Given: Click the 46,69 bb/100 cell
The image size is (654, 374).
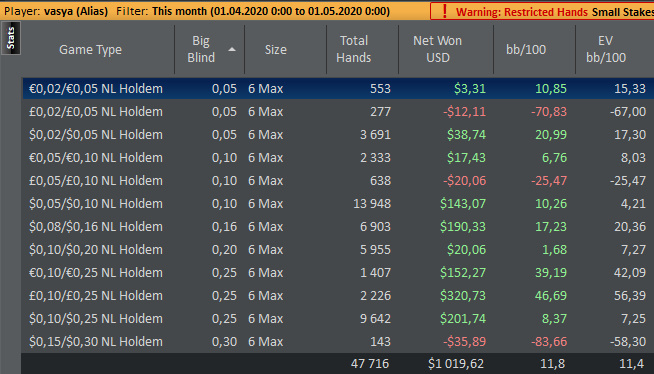Looking at the screenshot, I should 551,295.
